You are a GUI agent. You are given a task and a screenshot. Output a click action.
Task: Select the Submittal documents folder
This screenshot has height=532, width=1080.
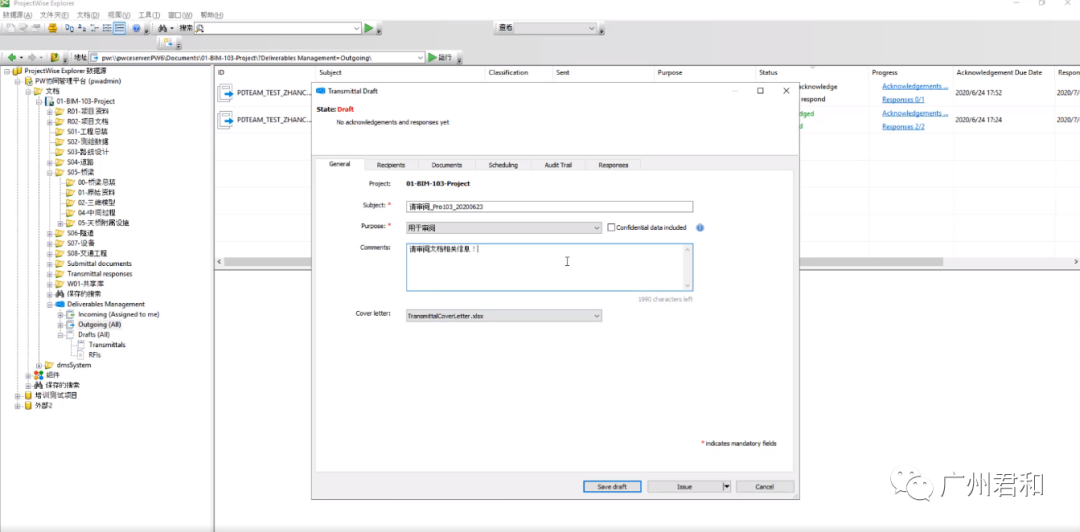point(99,263)
